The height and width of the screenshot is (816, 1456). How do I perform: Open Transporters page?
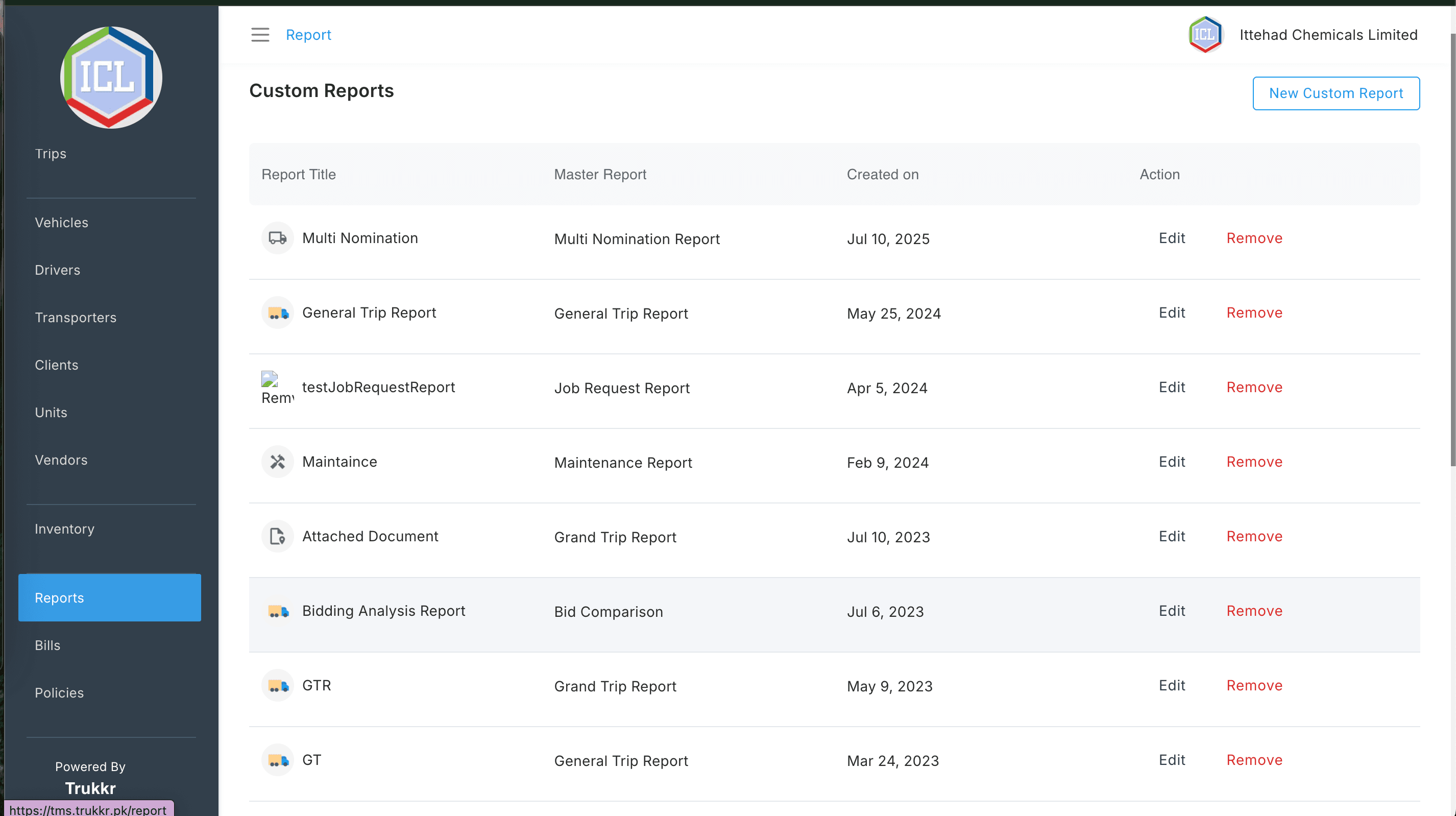[x=76, y=318]
